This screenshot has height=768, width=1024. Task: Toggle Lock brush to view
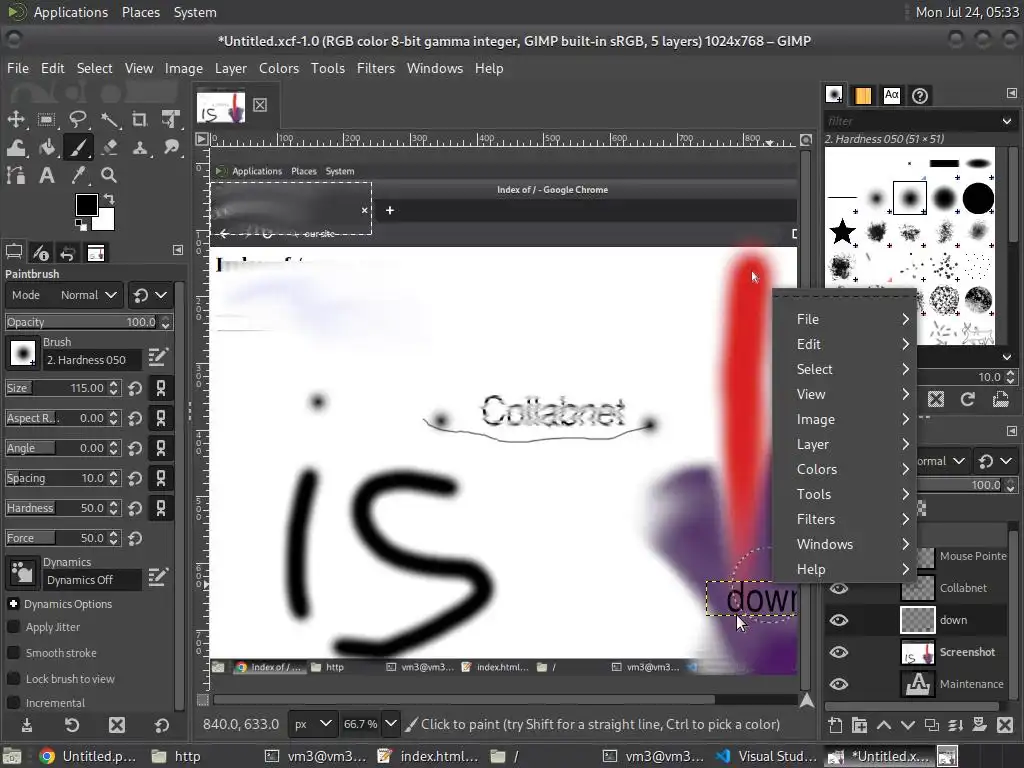(13, 679)
